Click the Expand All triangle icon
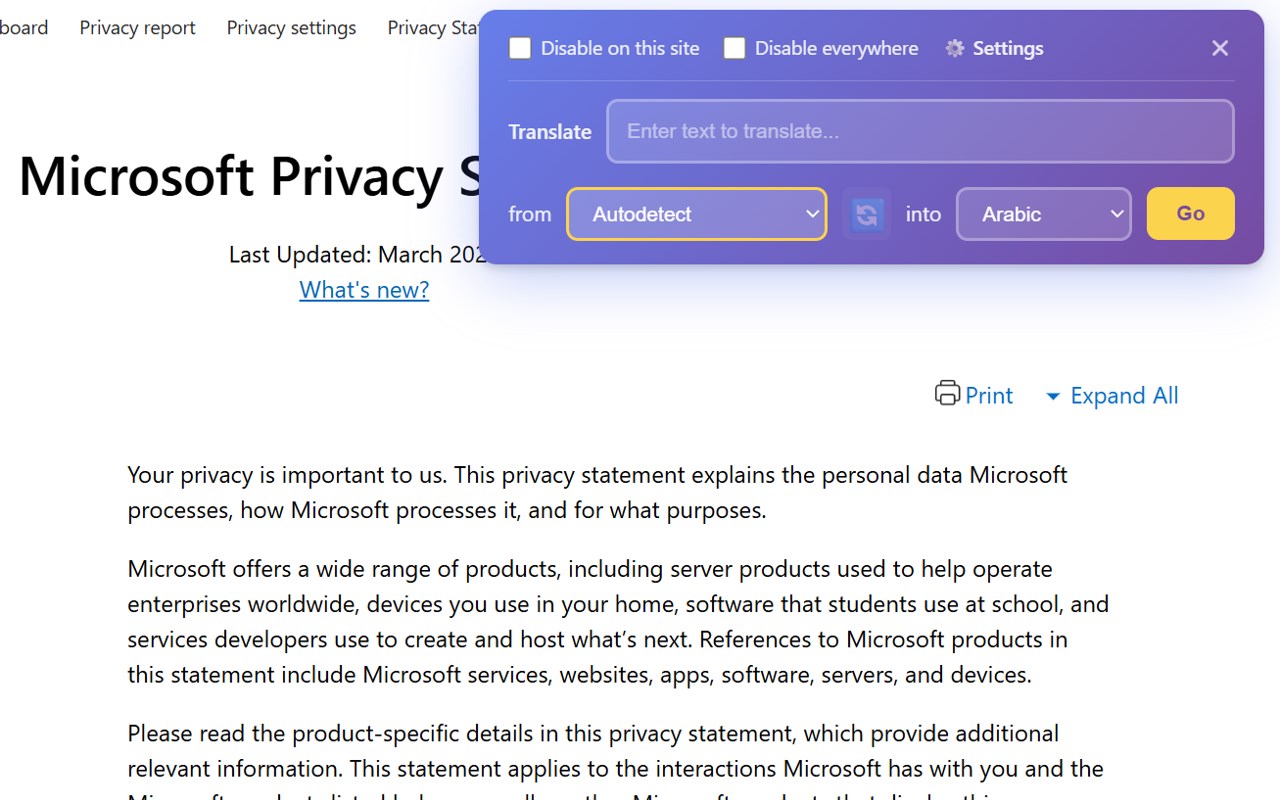This screenshot has width=1280, height=800. [1052, 397]
